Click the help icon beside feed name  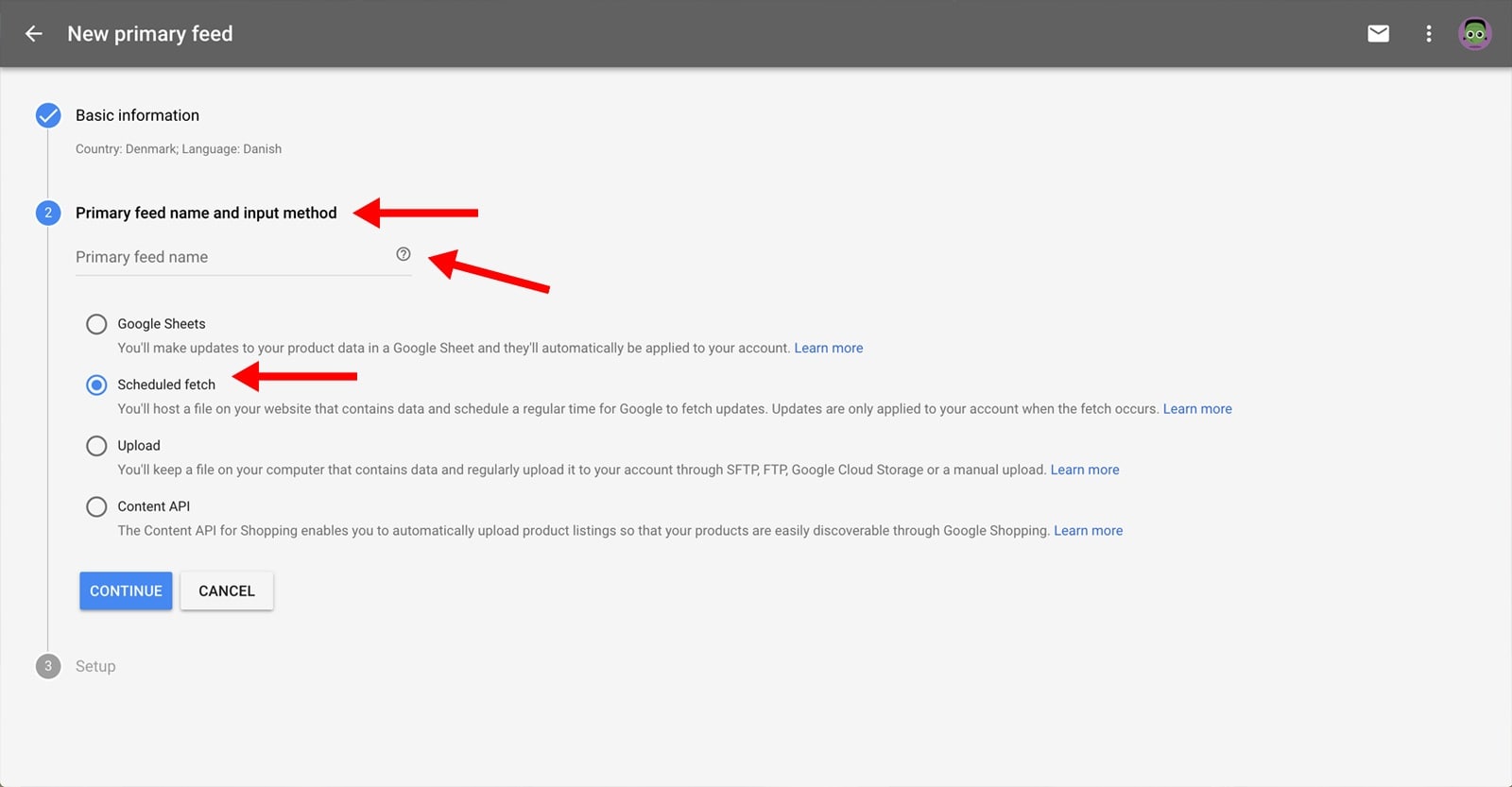click(404, 254)
